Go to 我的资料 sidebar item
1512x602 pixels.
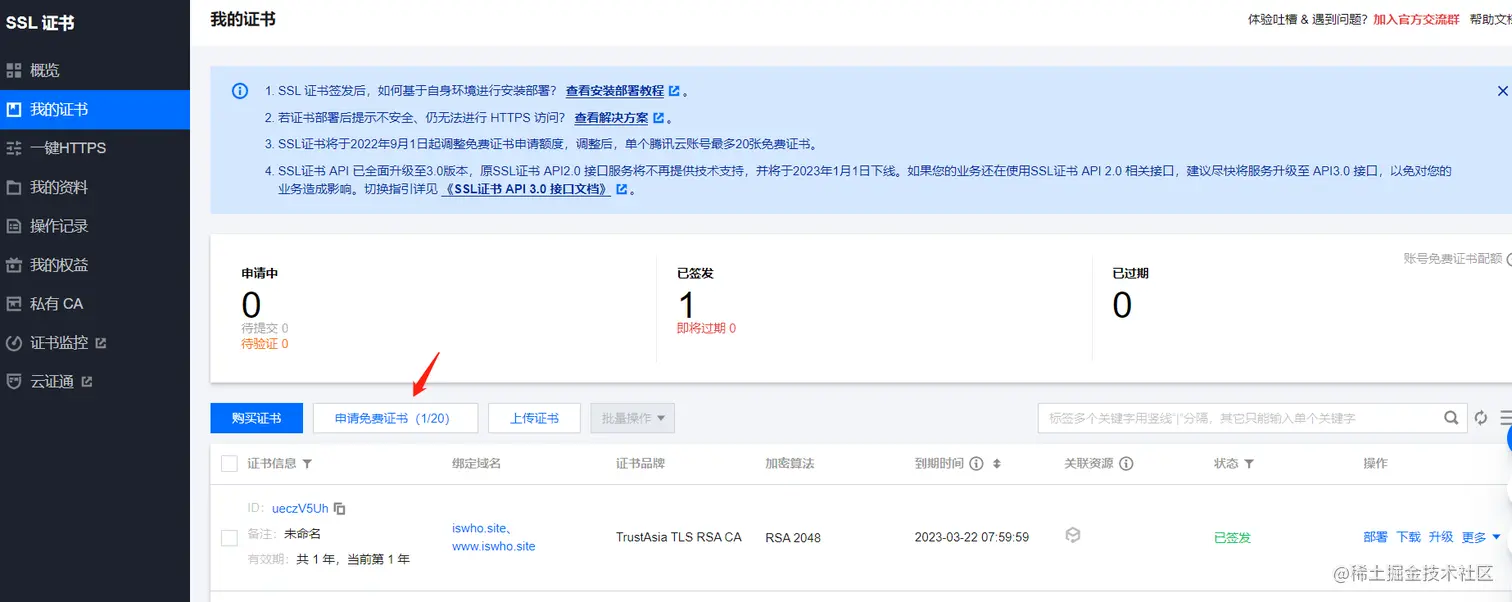coord(95,187)
